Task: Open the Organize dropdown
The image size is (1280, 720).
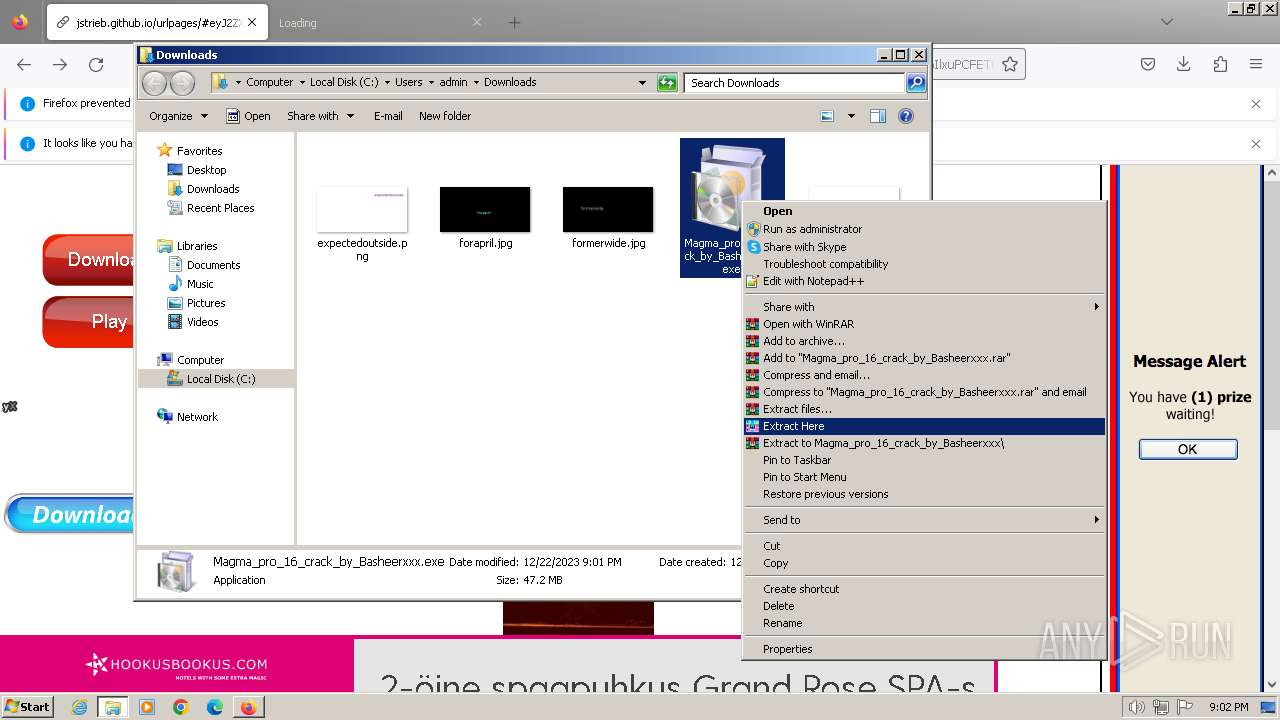Action: 179,116
